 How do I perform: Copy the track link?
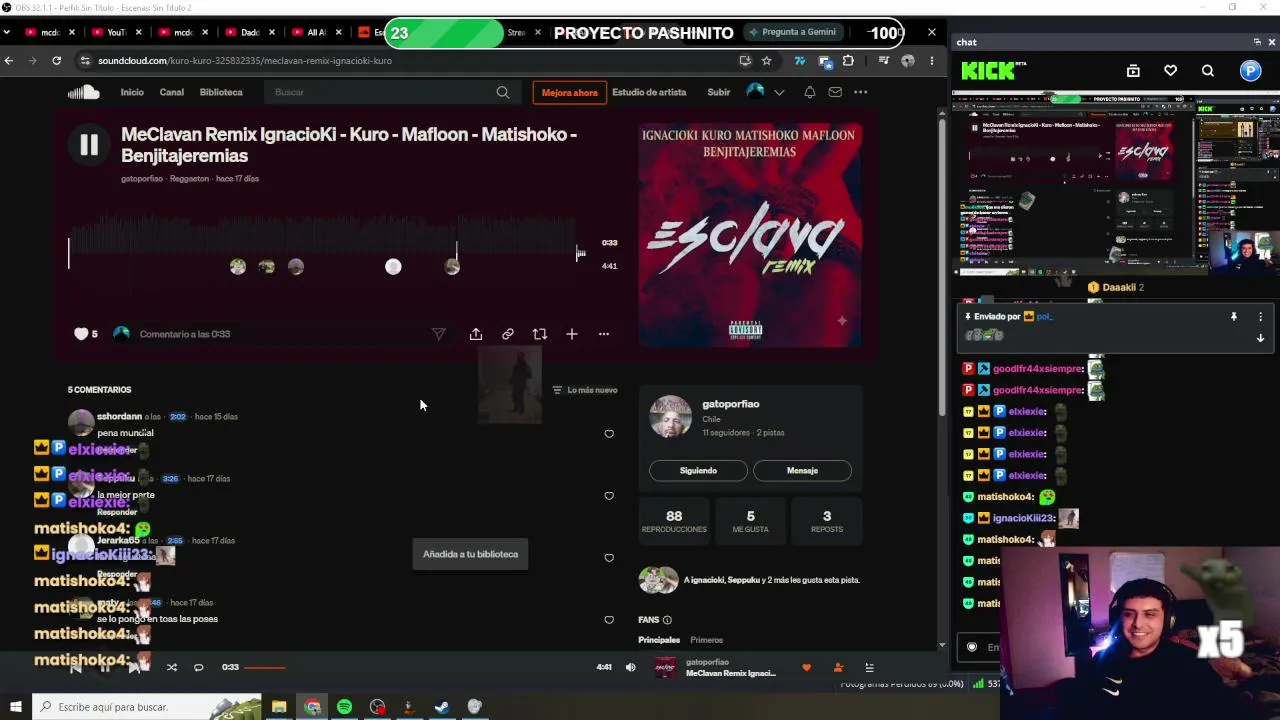tap(508, 334)
